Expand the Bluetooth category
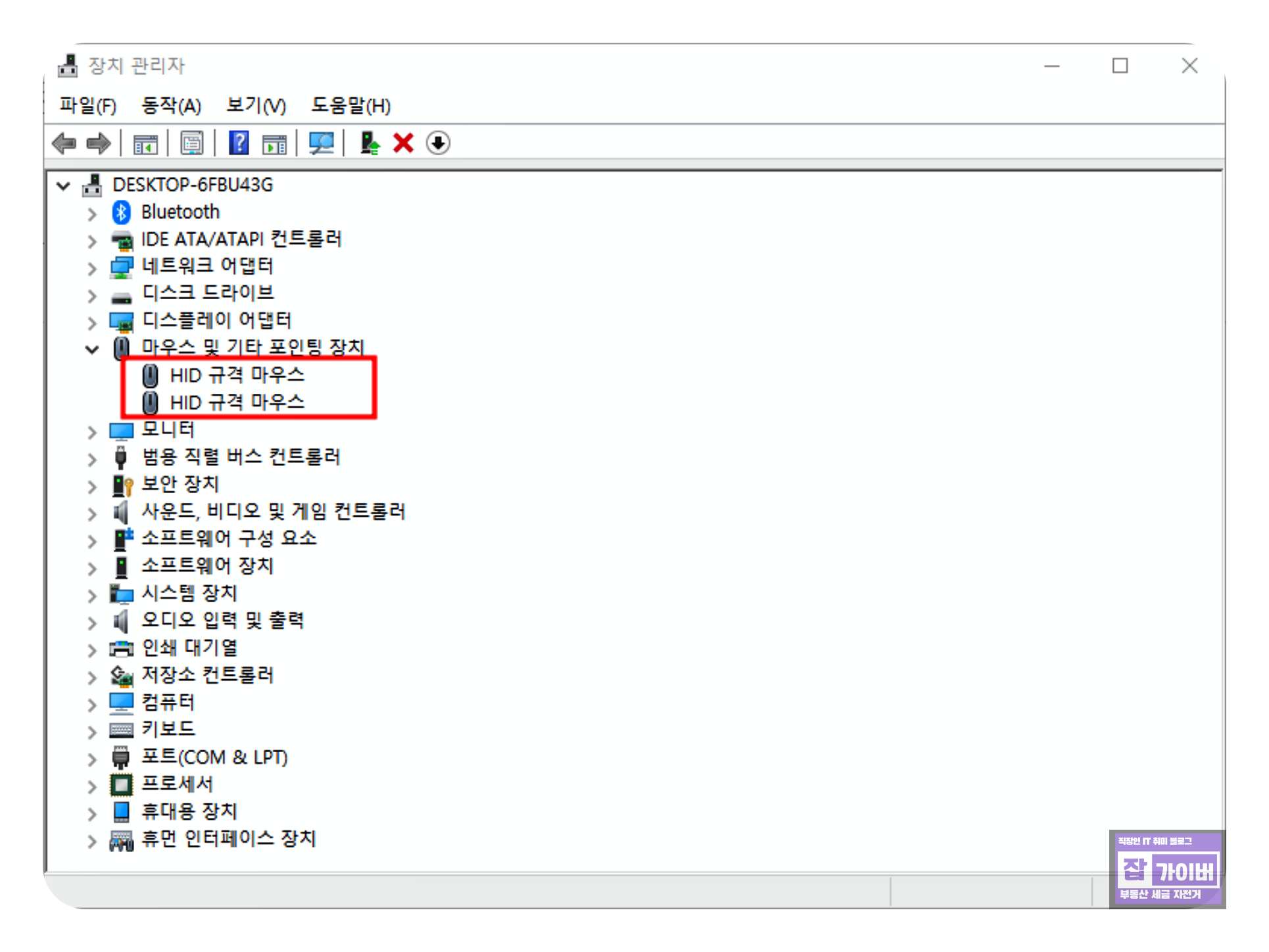The image size is (1269, 952). (92, 214)
